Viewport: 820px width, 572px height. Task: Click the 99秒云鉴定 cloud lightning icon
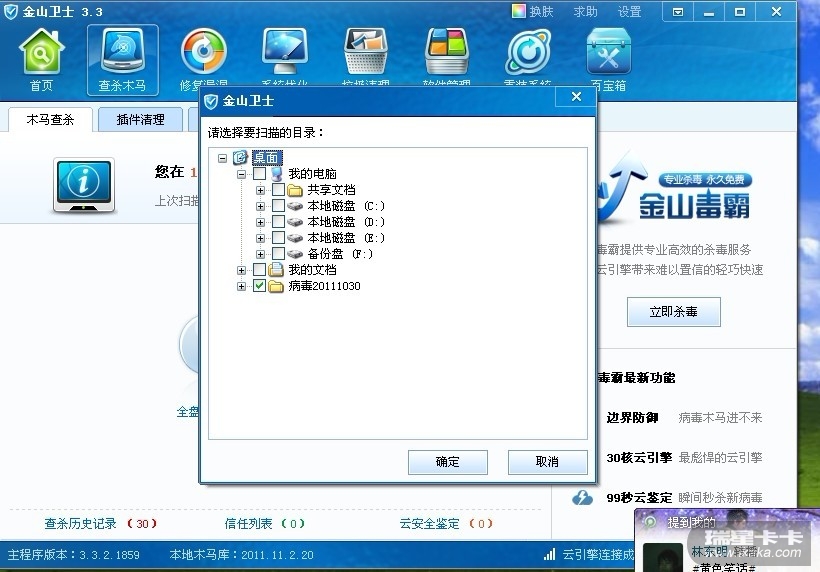pos(582,497)
